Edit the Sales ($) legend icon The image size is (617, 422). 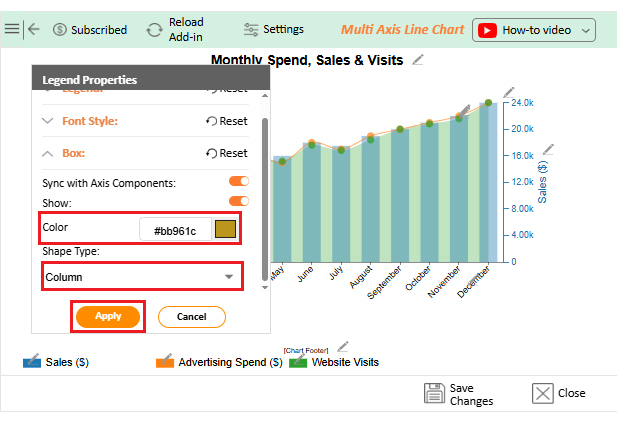[32, 360]
